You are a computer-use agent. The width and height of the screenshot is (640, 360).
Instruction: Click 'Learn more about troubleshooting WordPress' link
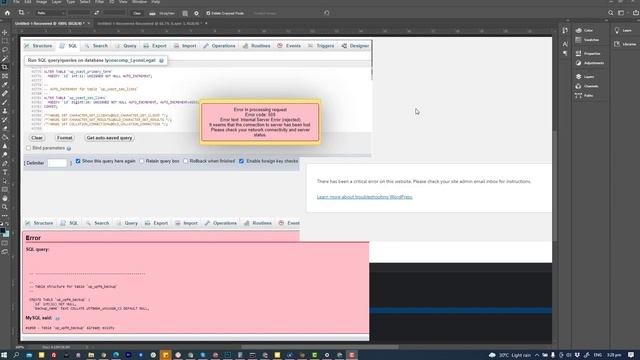pos(364,197)
